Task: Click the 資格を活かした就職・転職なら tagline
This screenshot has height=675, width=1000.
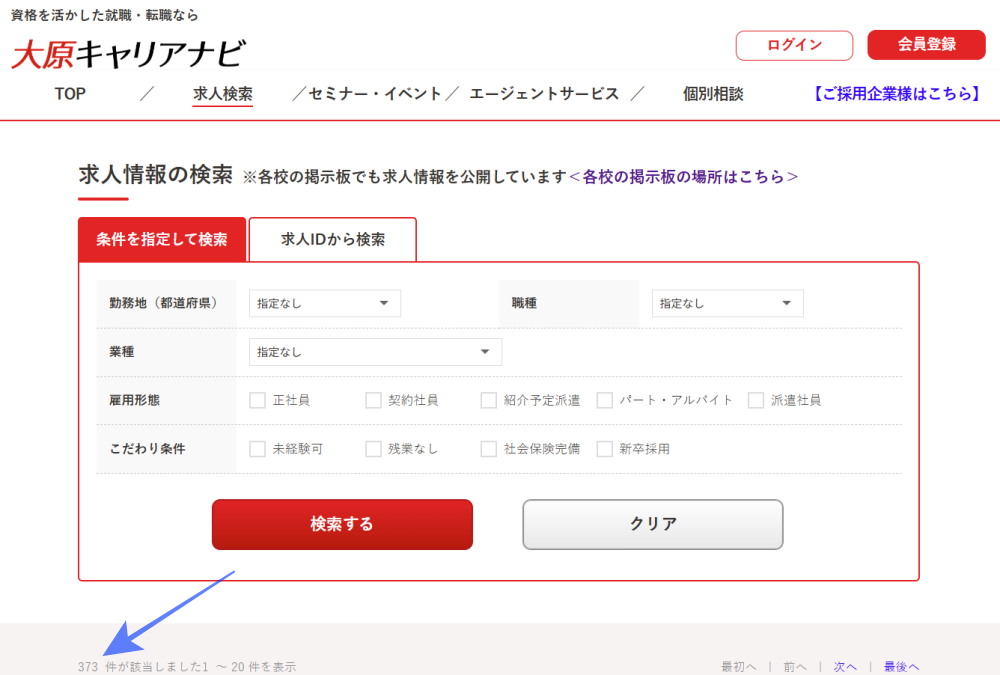Action: point(105,15)
